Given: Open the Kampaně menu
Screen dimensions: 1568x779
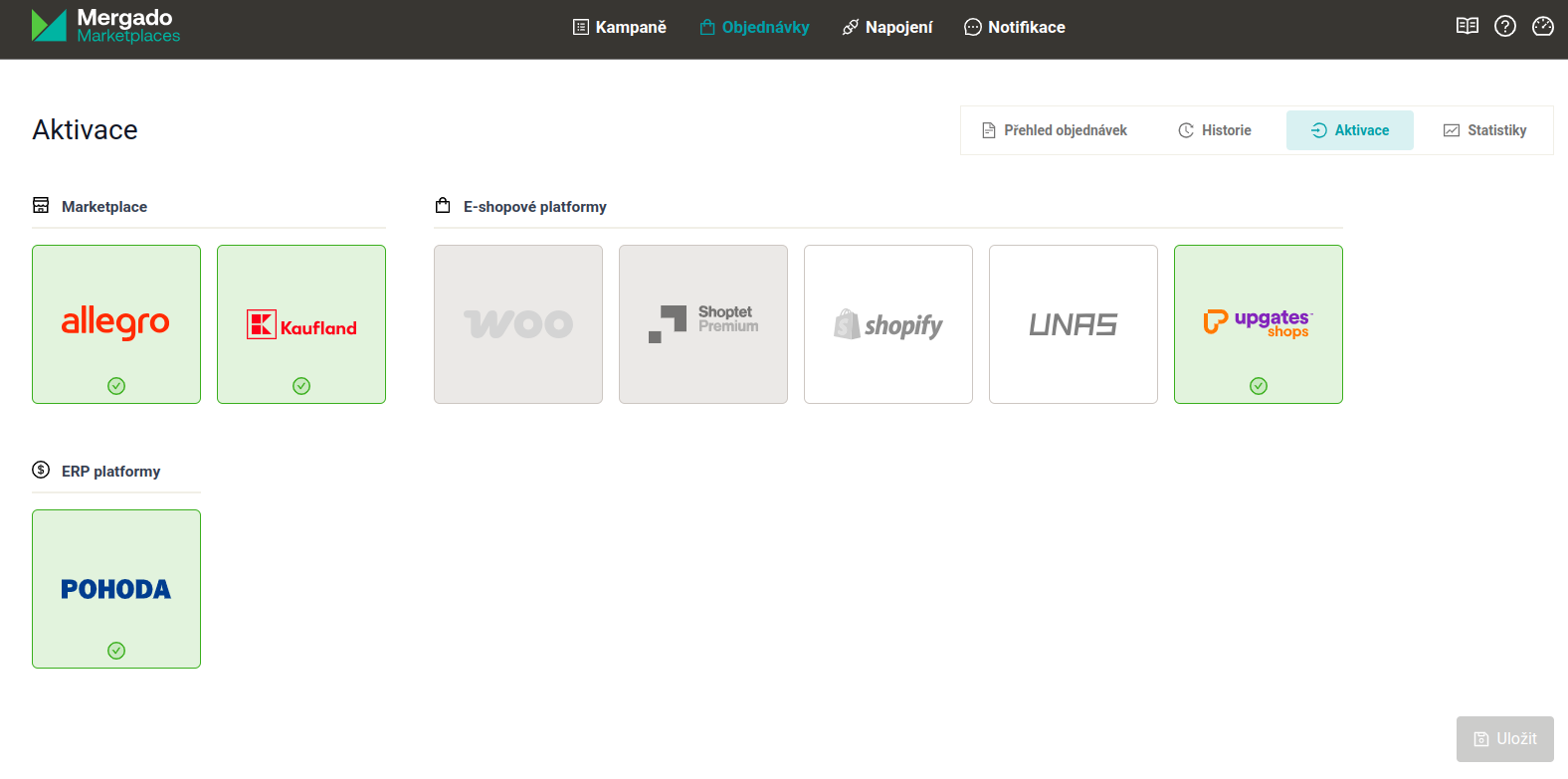Looking at the screenshot, I should (x=620, y=28).
